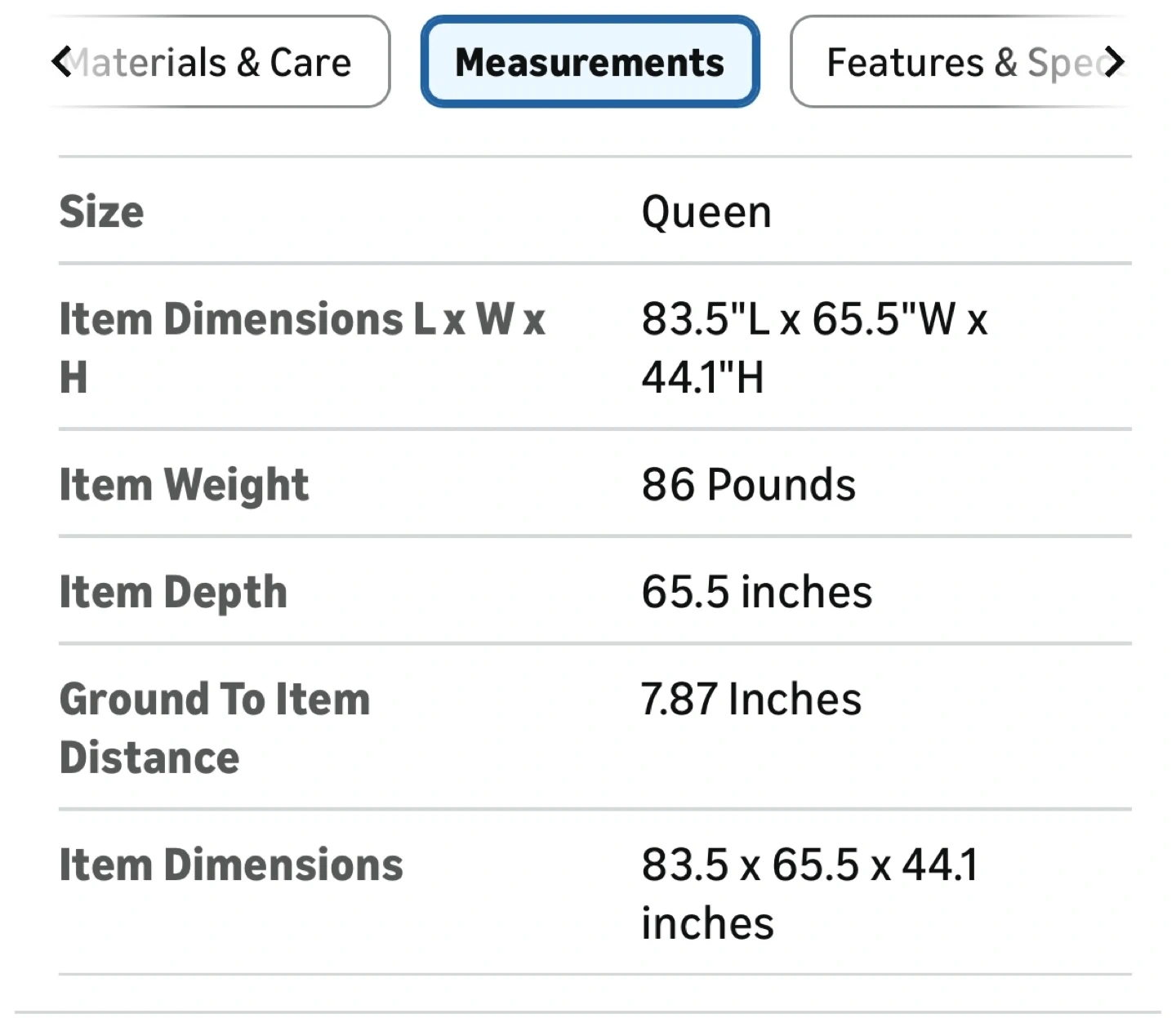Click the Size row label
The width and height of the screenshot is (1176, 1018).
[x=102, y=212]
